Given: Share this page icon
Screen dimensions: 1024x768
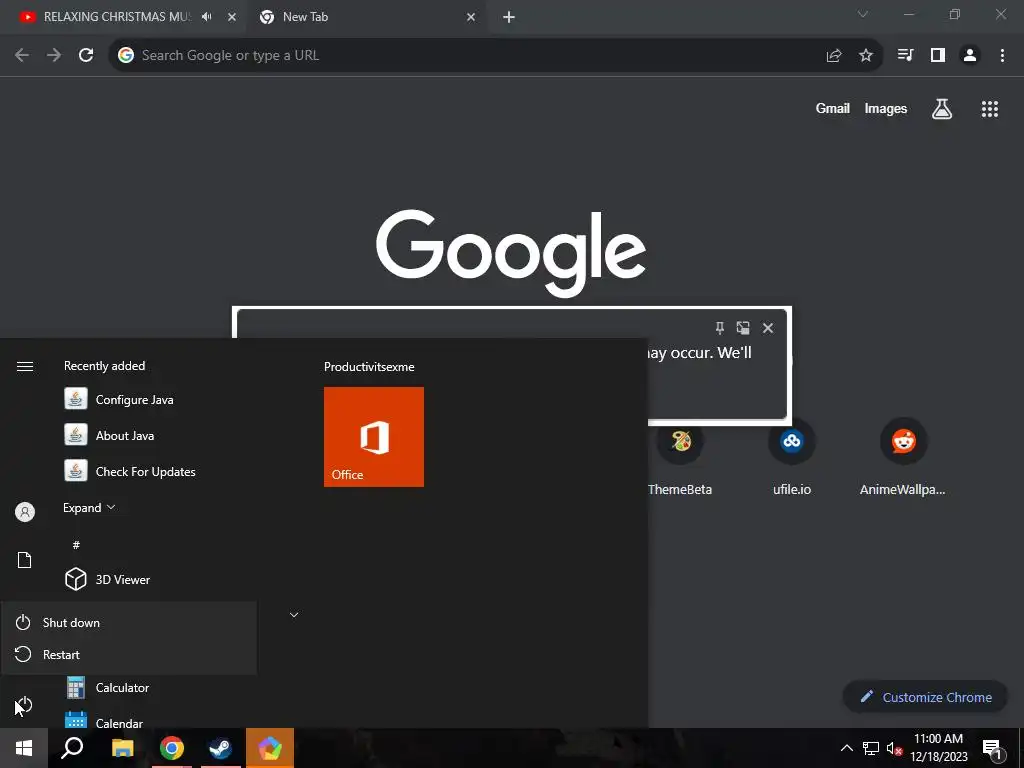Looking at the screenshot, I should pyautogui.click(x=833, y=56).
